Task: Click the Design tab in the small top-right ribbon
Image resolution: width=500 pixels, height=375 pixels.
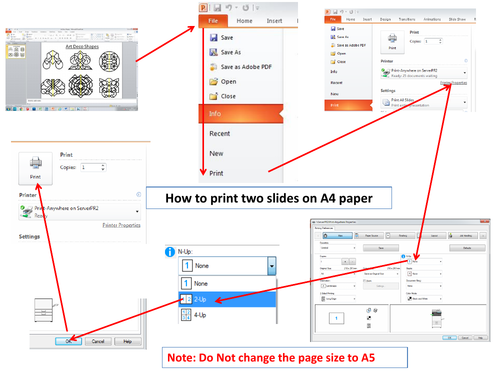Action: click(385, 19)
